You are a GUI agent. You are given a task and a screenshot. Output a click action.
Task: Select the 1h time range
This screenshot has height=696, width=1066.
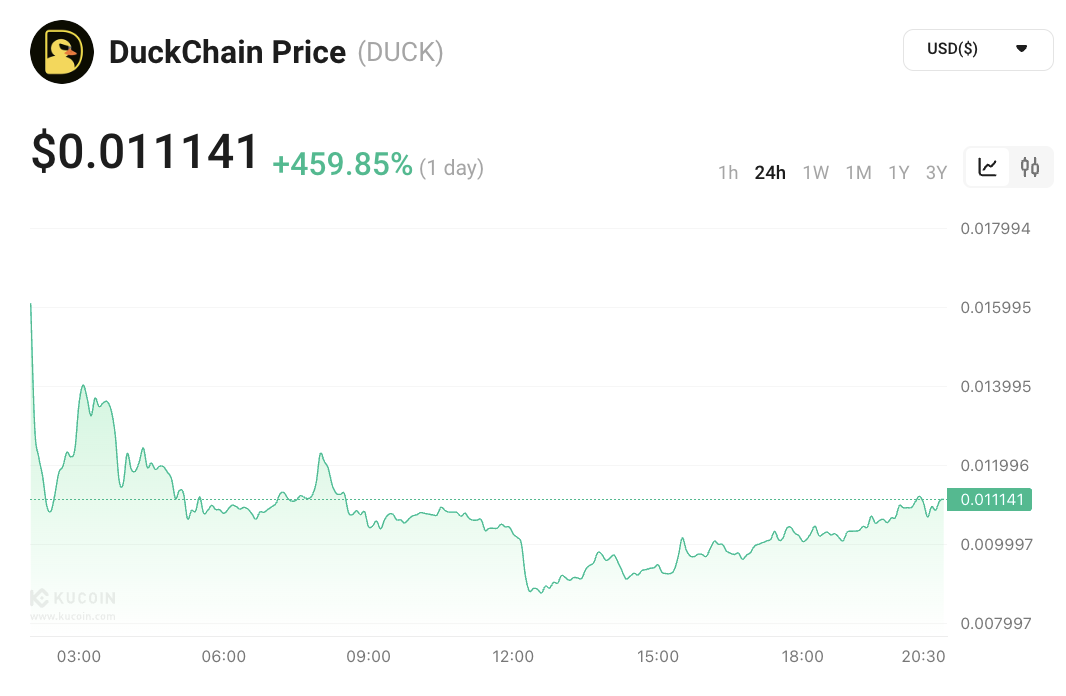pos(728,173)
